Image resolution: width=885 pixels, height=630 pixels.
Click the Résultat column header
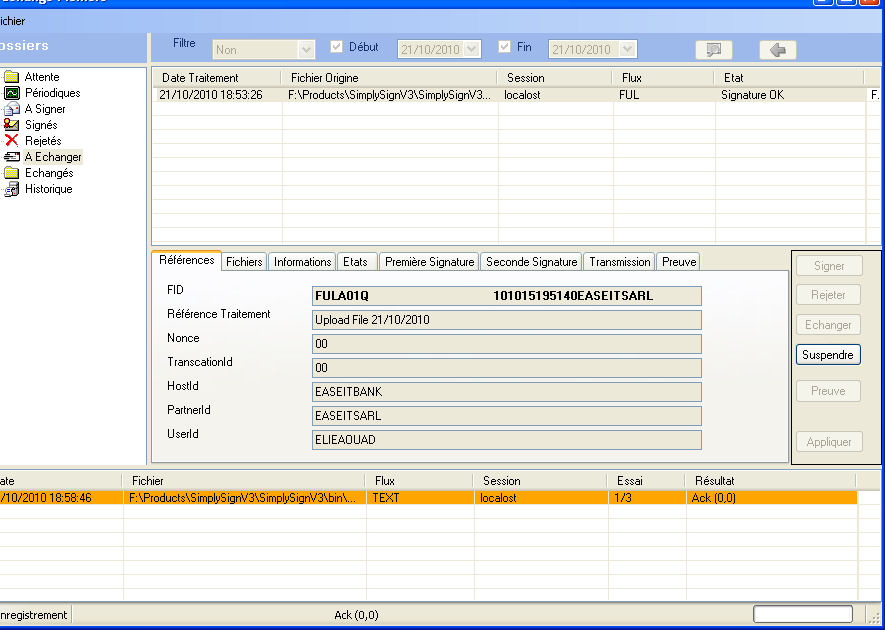[x=771, y=481]
